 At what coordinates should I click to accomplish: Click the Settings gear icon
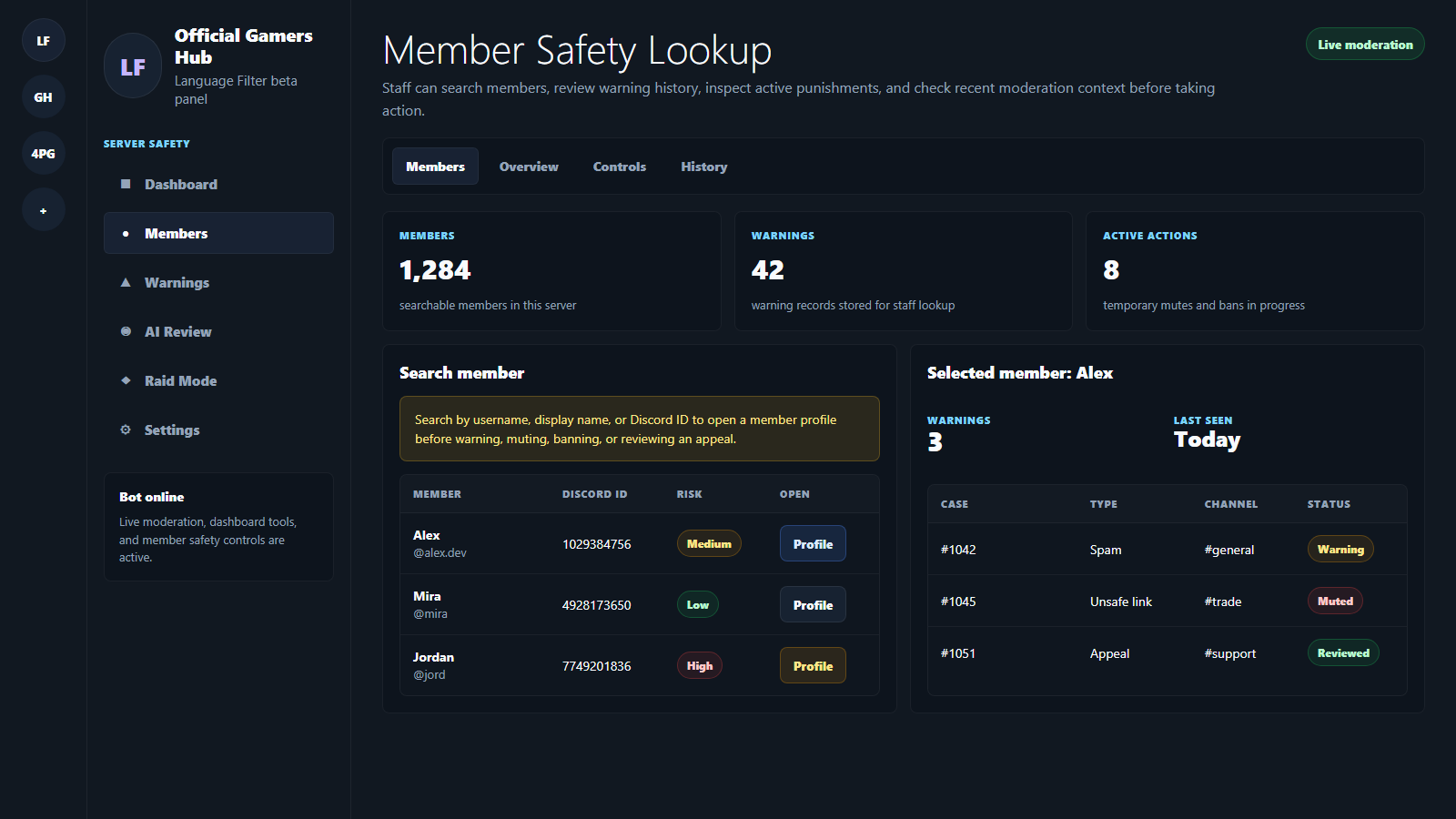point(126,430)
